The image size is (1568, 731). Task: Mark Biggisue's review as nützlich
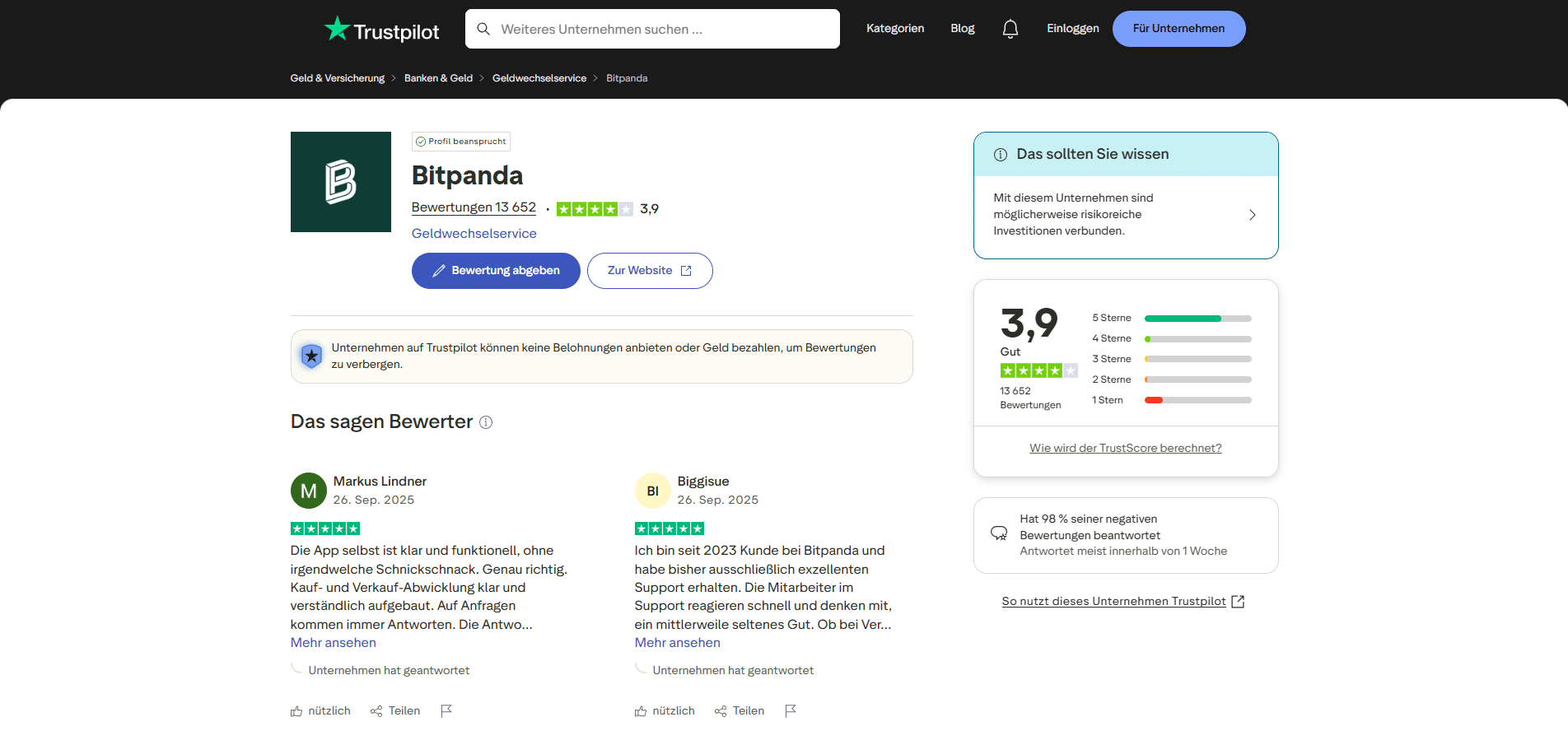coord(665,711)
